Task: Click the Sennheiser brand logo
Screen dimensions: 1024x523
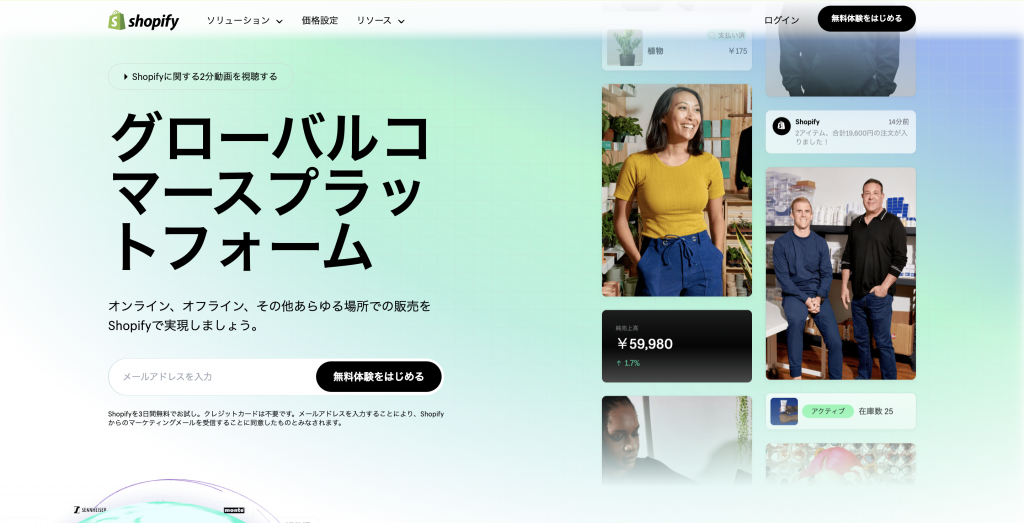Action: pos(90,509)
